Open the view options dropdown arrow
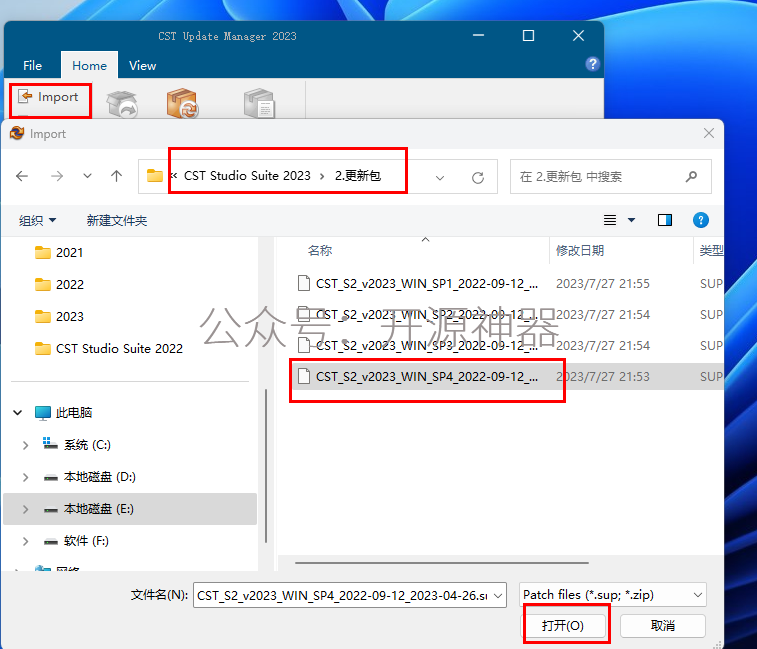This screenshot has width=757, height=649. pyautogui.click(x=631, y=220)
